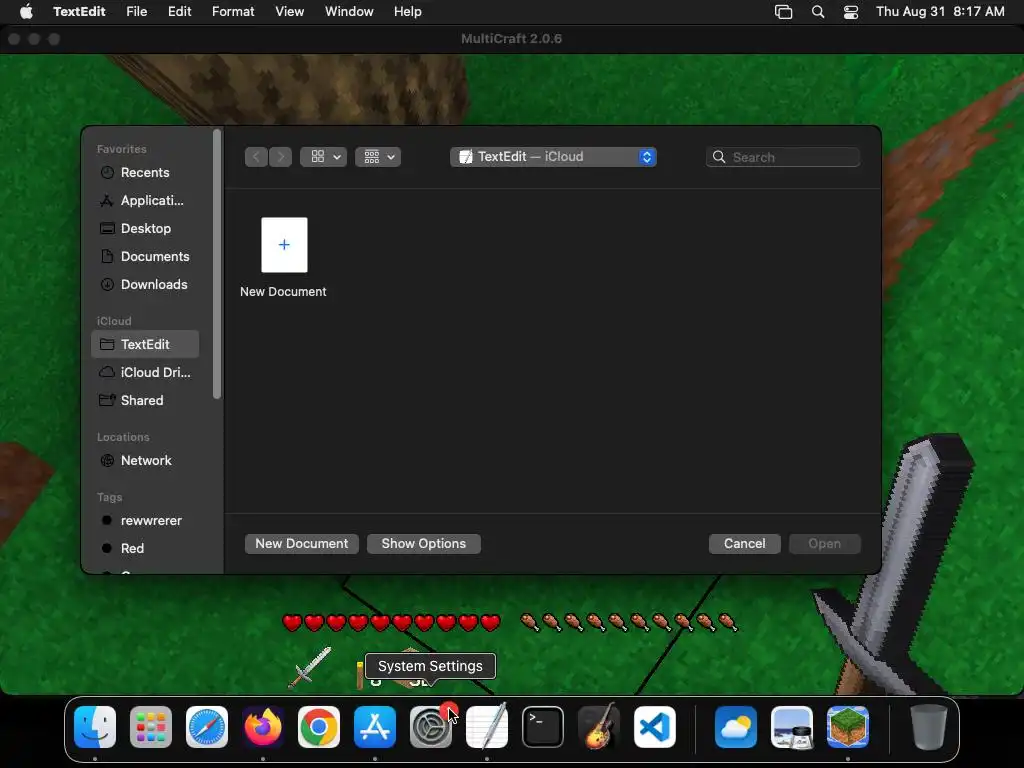The height and width of the screenshot is (768, 1024).
Task: Click the date and time clock
Action: tap(940, 12)
